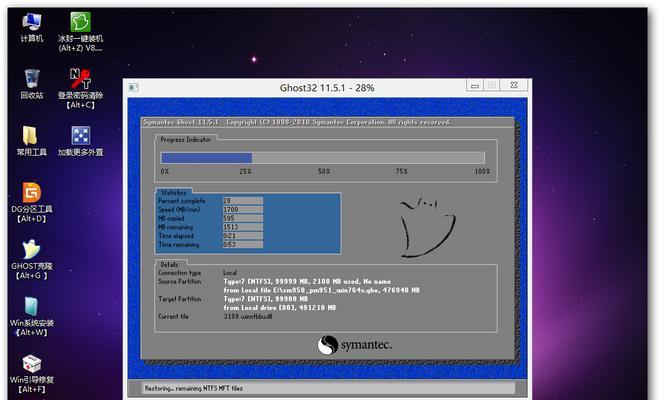Click the 100% mark under progress bar
This screenshot has height=400, width=660.
tap(482, 171)
